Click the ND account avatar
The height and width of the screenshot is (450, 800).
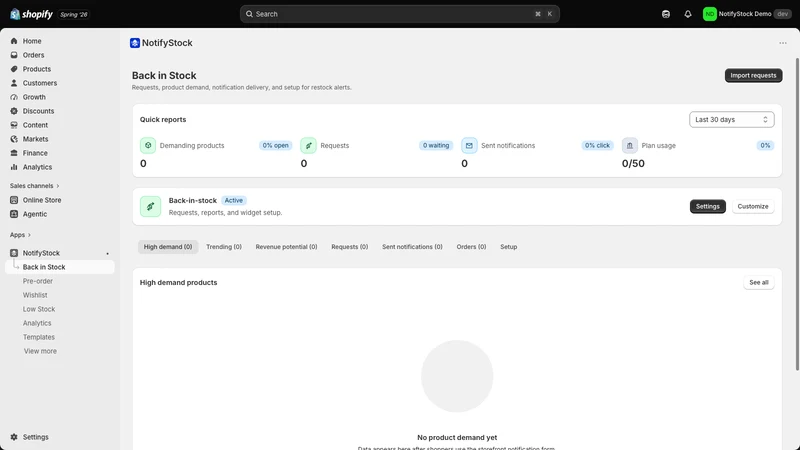click(x=709, y=14)
